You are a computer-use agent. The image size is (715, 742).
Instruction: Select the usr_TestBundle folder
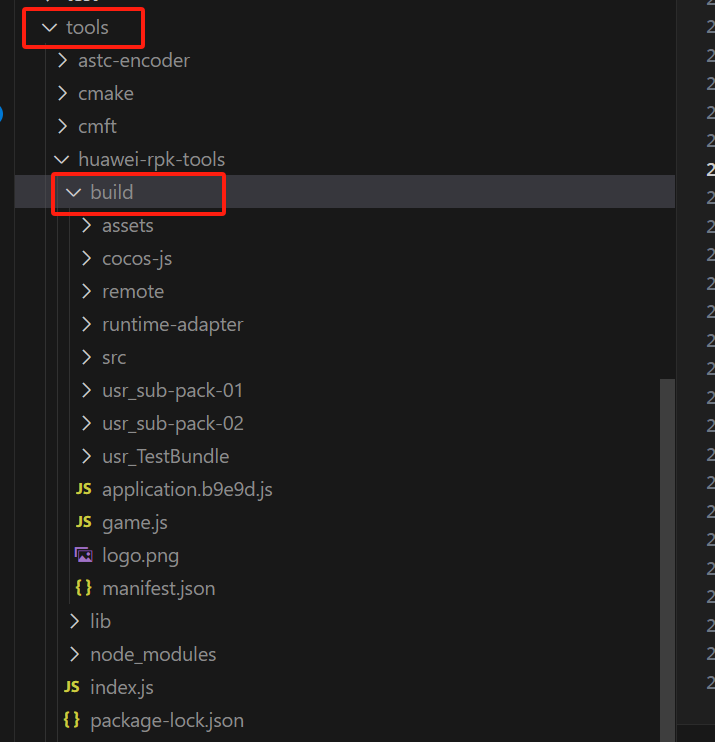click(x=165, y=457)
